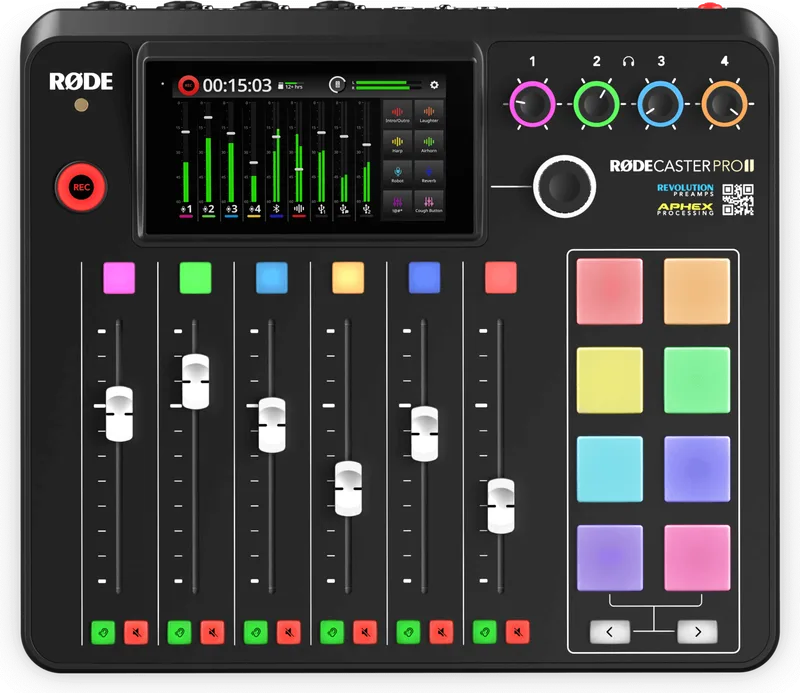
Task: Trigger the red smart pad
Action: (610, 291)
